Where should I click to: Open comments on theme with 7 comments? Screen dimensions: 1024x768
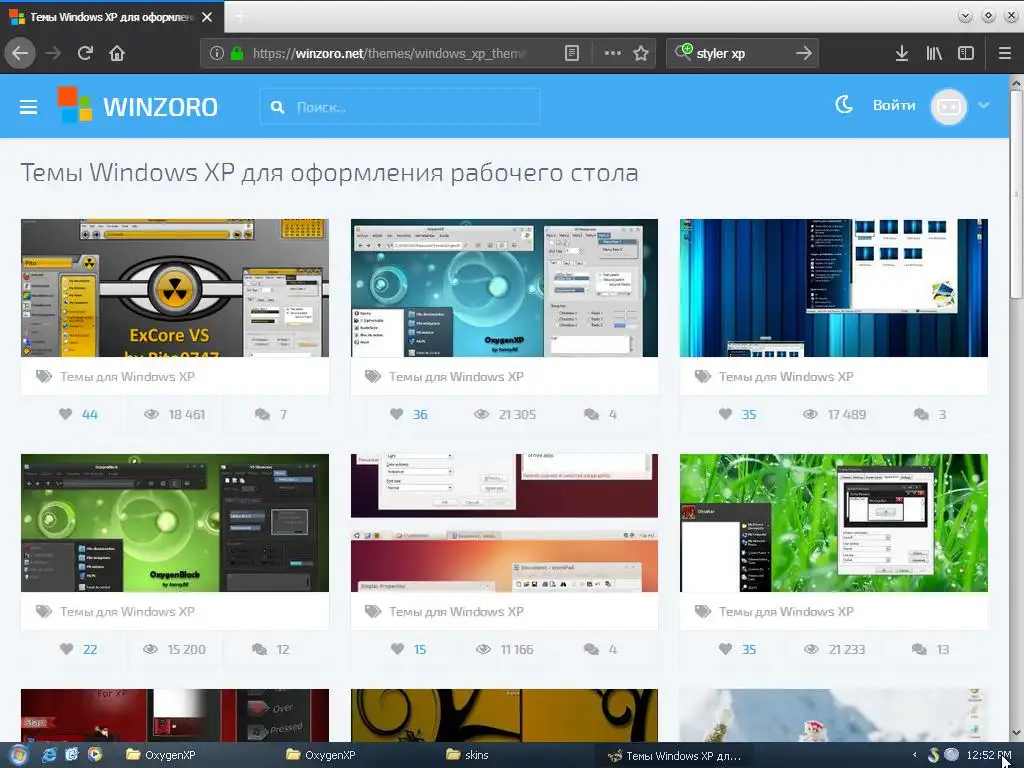tap(270, 414)
